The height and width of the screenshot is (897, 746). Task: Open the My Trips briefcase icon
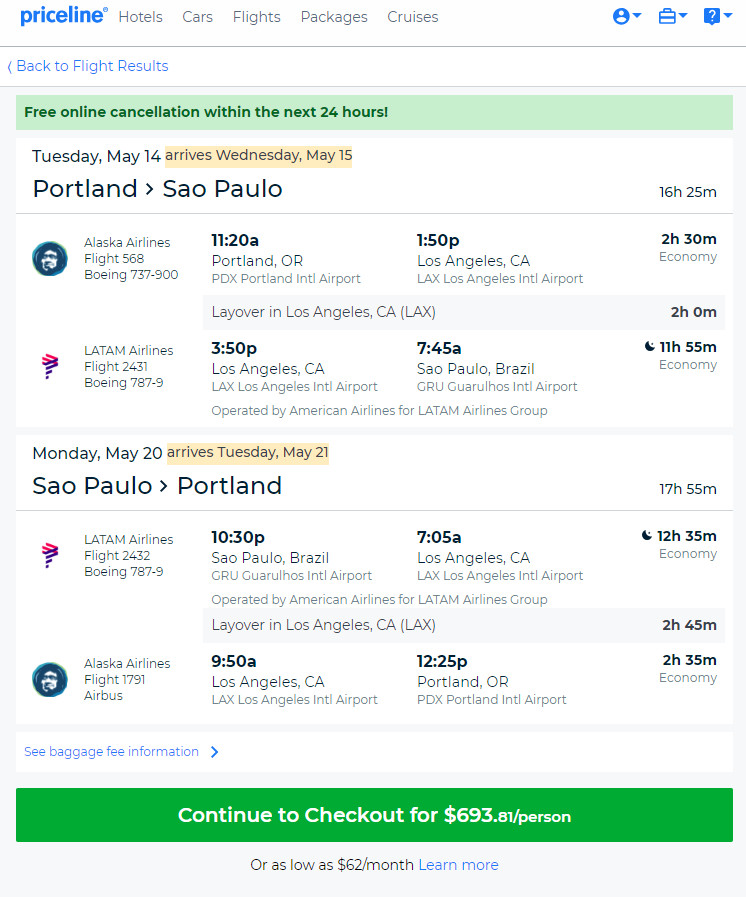click(x=667, y=17)
